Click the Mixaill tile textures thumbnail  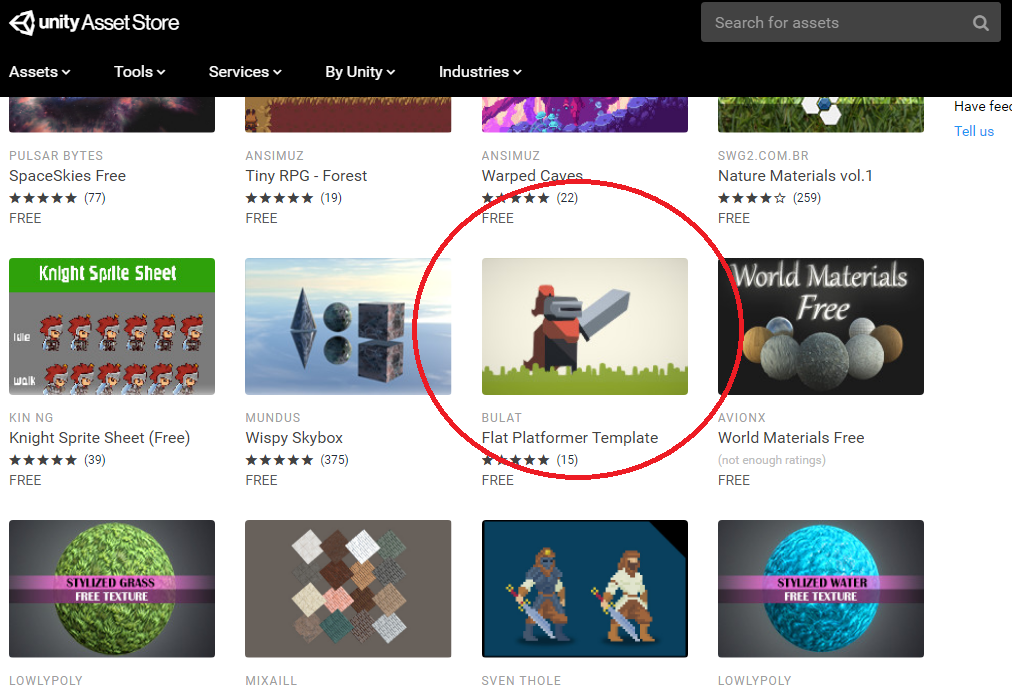[348, 588]
